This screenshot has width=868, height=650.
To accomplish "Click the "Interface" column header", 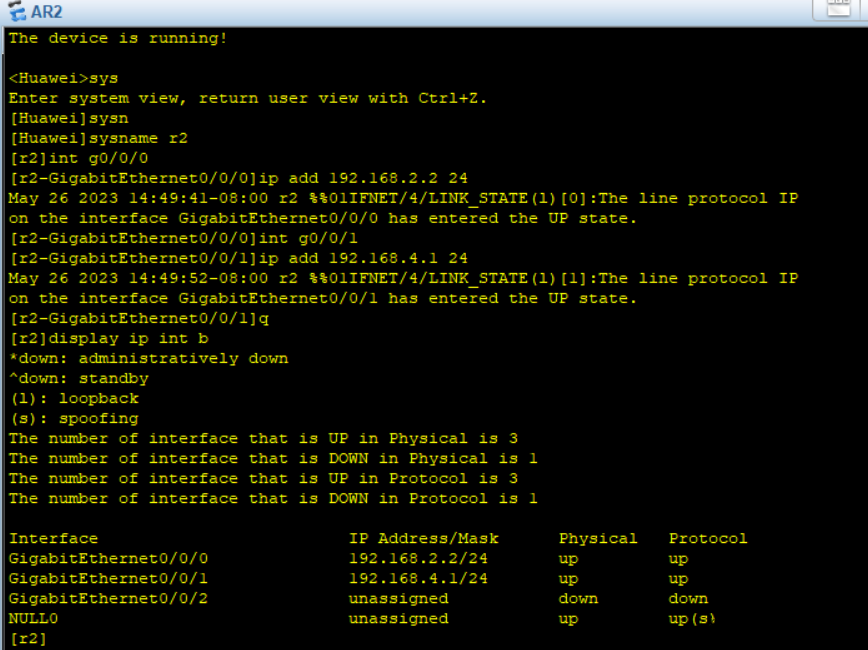I will pos(53,538).
